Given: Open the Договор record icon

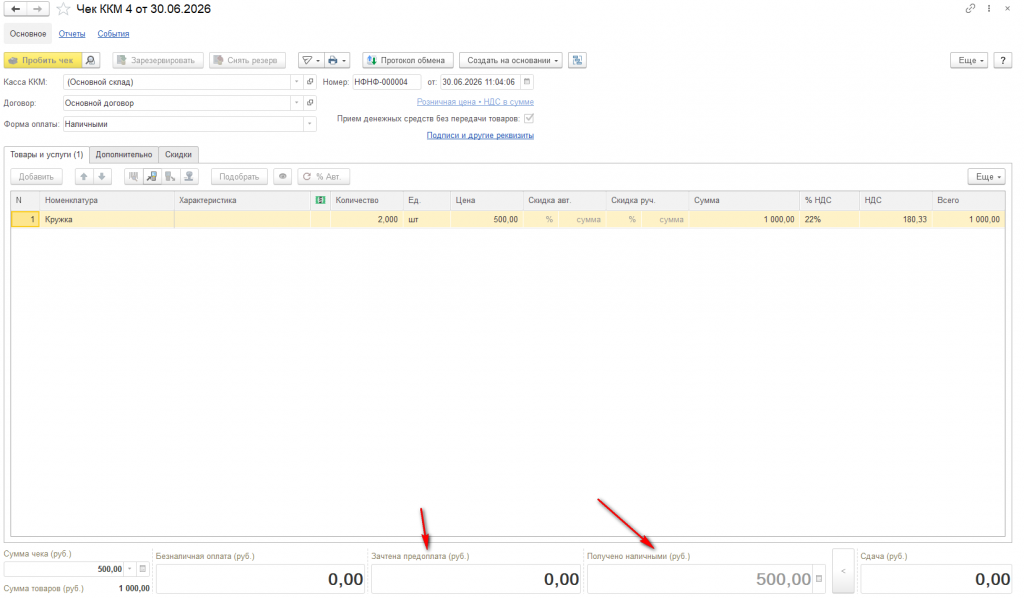Looking at the screenshot, I should click(x=310, y=102).
